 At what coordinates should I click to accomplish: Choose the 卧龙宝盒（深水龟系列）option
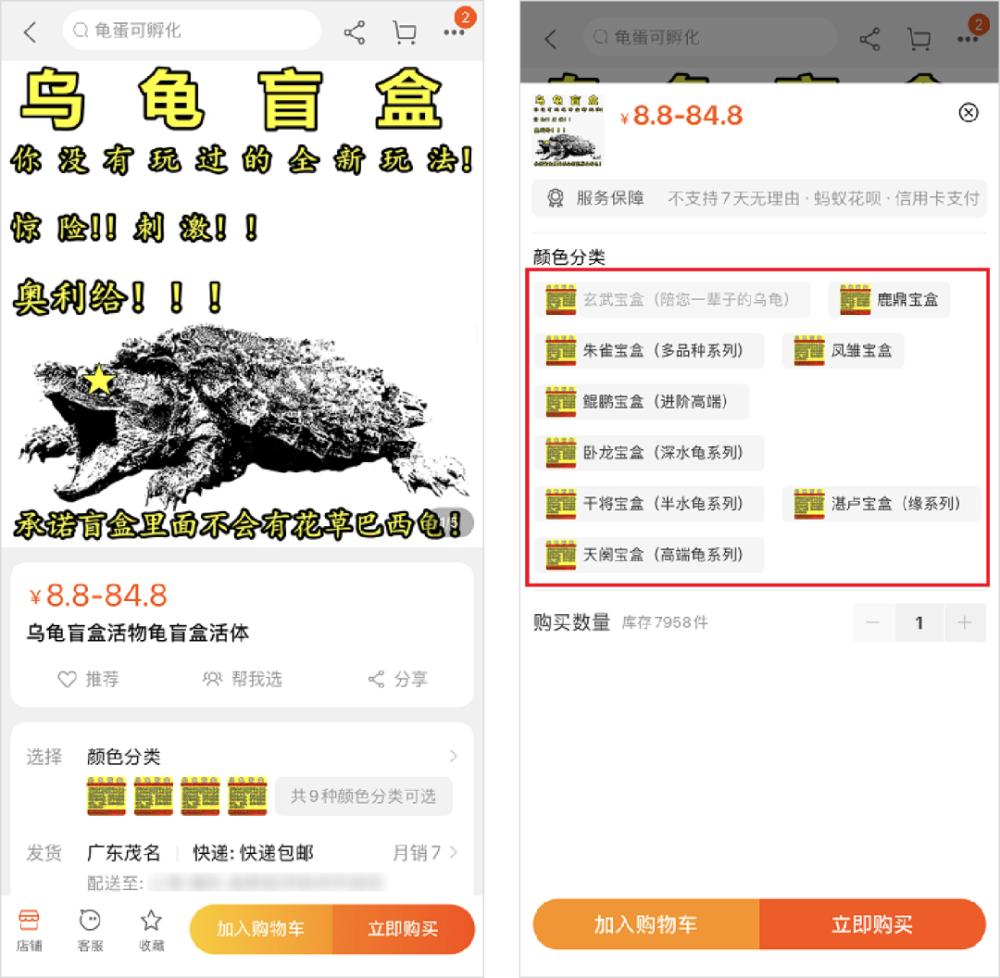point(649,453)
